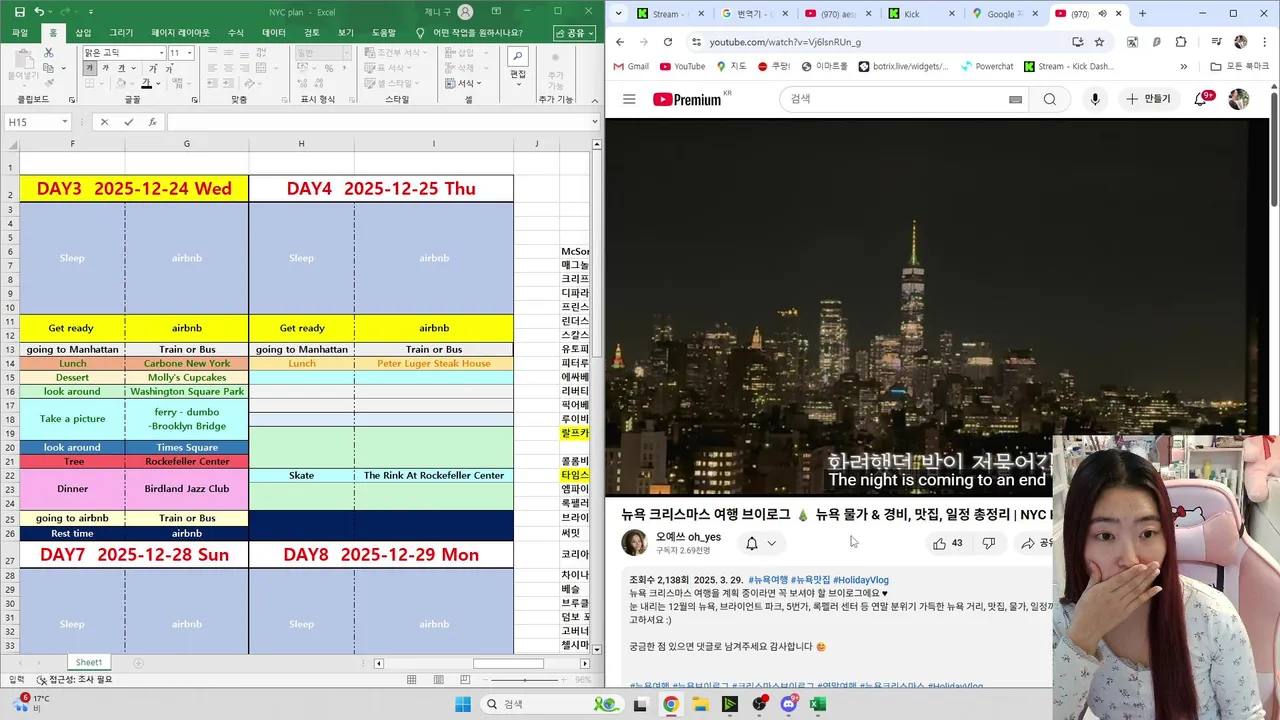
Task: Dislike the video with thumbs down
Action: 988,543
